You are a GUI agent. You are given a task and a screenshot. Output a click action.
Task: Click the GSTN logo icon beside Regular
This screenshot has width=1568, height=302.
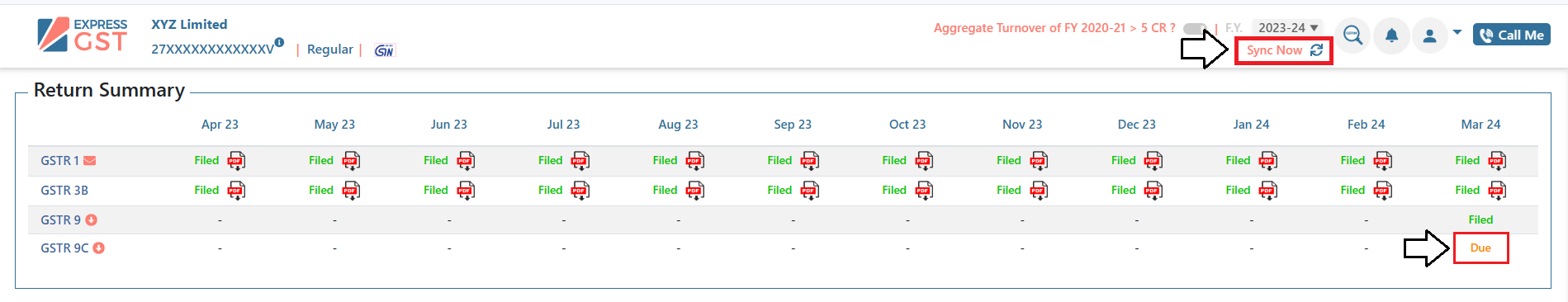384,50
